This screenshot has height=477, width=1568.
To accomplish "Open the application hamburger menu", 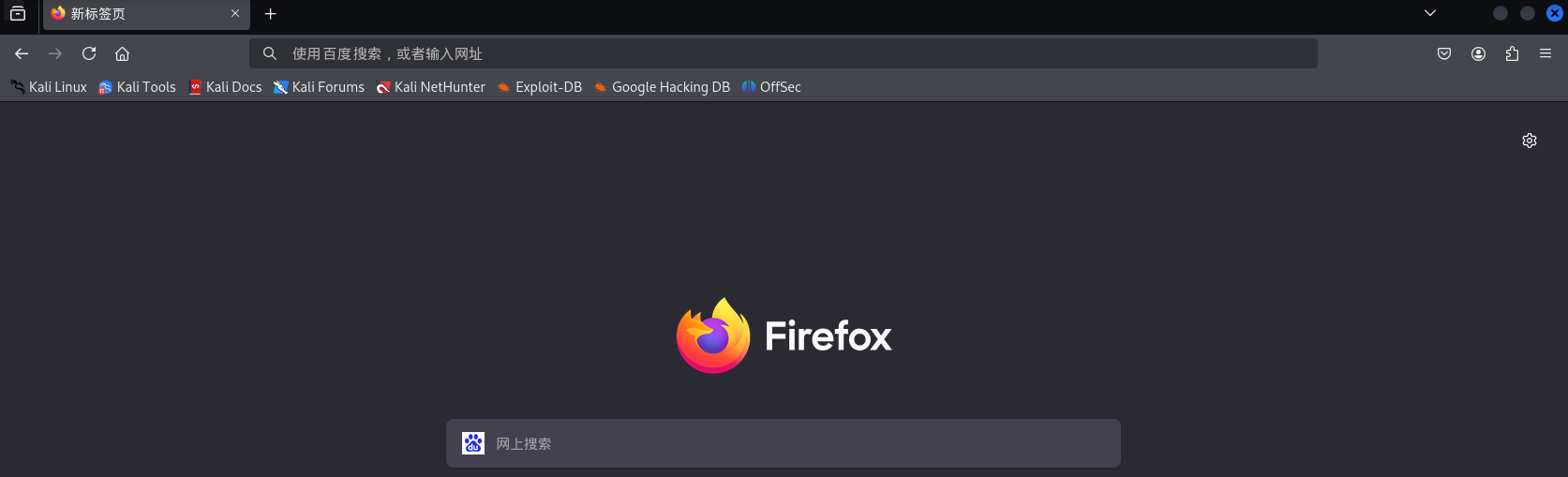I will pos(1546,53).
